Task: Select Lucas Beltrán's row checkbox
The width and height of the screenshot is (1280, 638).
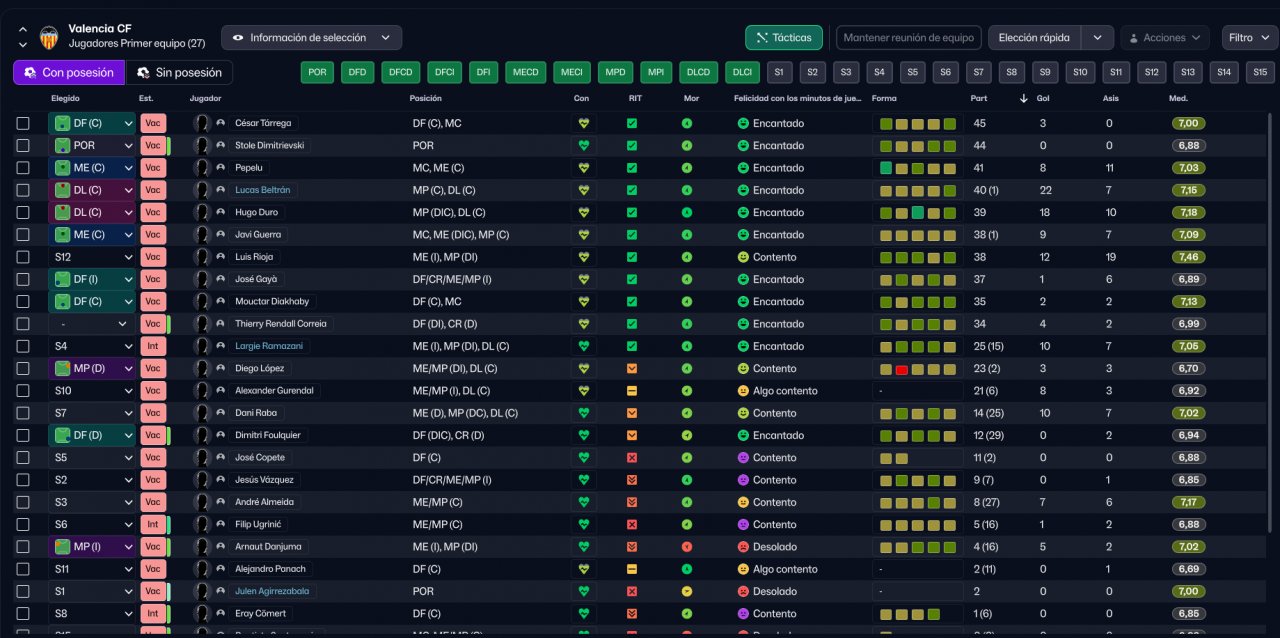Action: (x=23, y=190)
